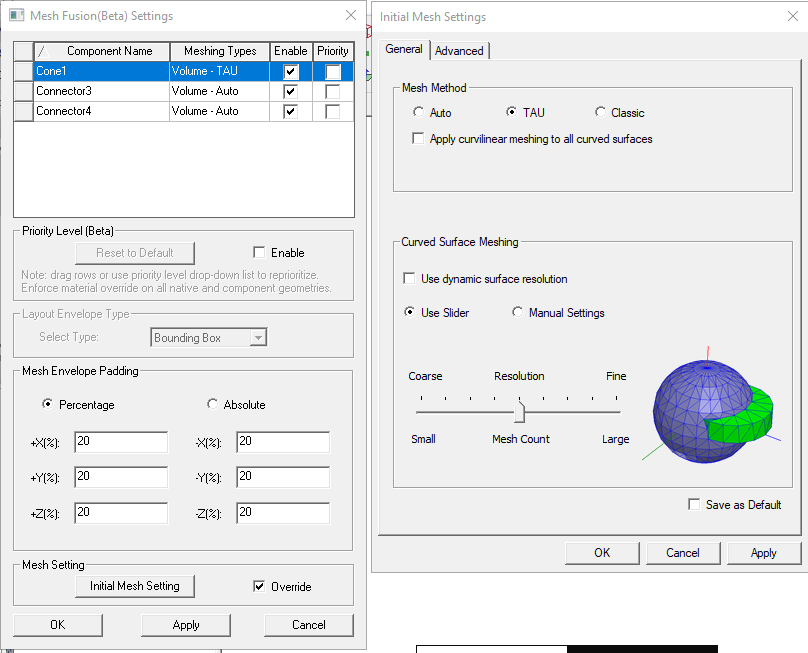Viewport: 808px width, 653px height.
Task: Click the row header beside Connector4
Action: point(24,111)
